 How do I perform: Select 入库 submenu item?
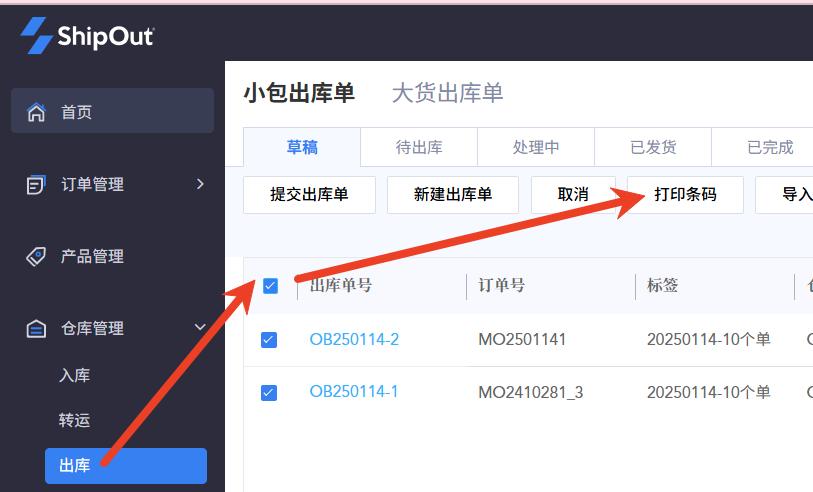(x=75, y=375)
